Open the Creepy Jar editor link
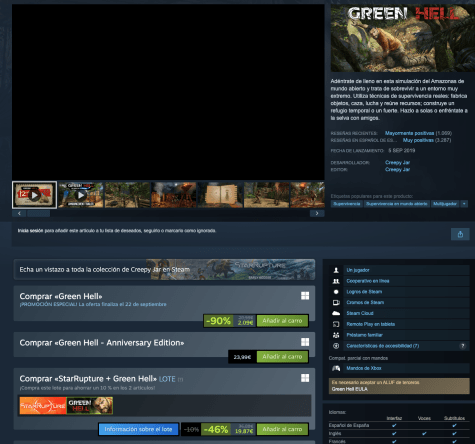 [x=397, y=169]
